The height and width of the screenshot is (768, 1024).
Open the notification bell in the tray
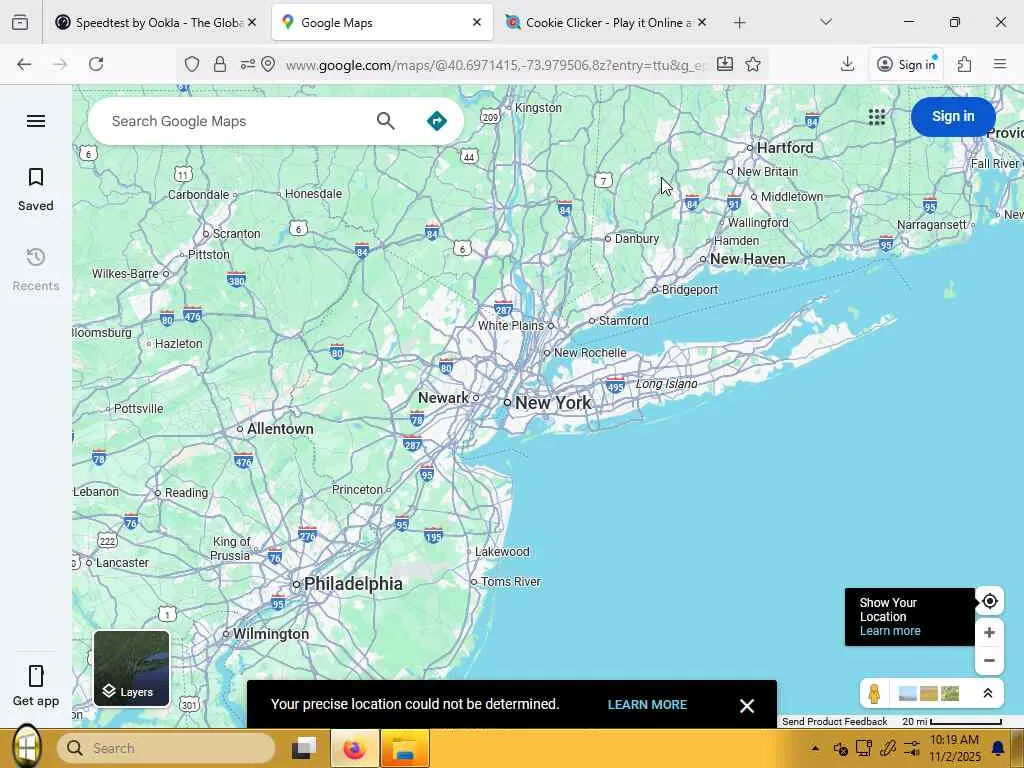[x=998, y=748]
